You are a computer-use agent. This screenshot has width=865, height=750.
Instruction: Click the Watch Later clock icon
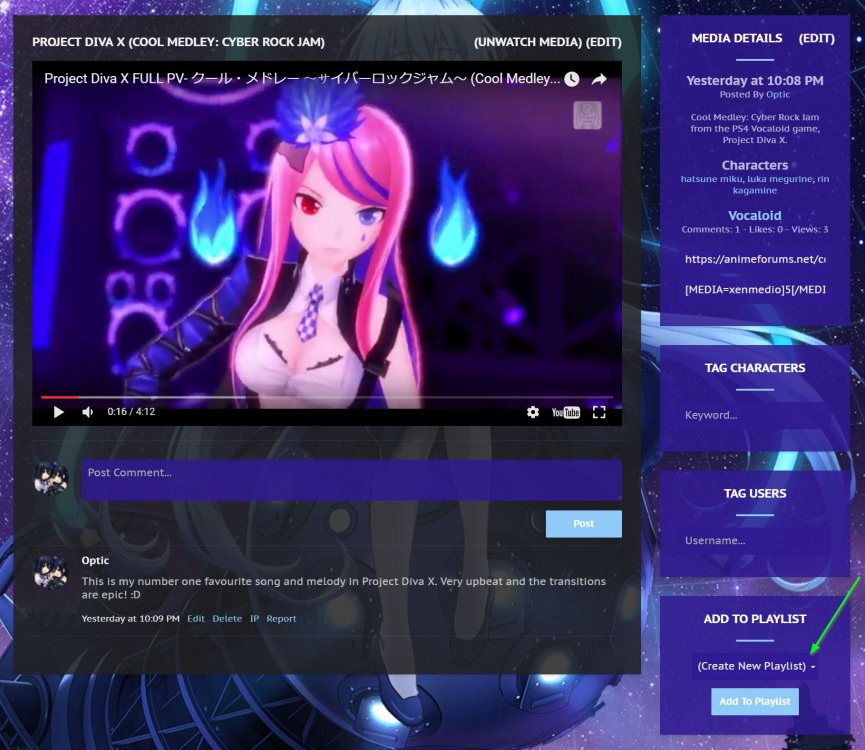coord(572,79)
